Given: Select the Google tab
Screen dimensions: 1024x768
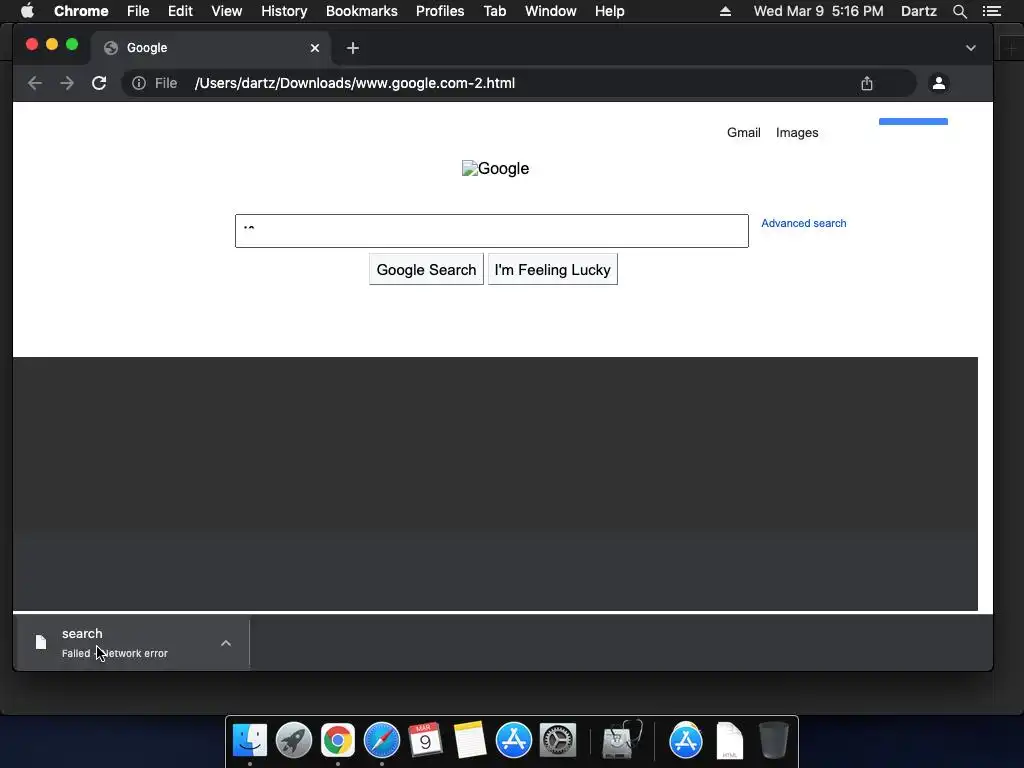Looking at the screenshot, I should (211, 48).
